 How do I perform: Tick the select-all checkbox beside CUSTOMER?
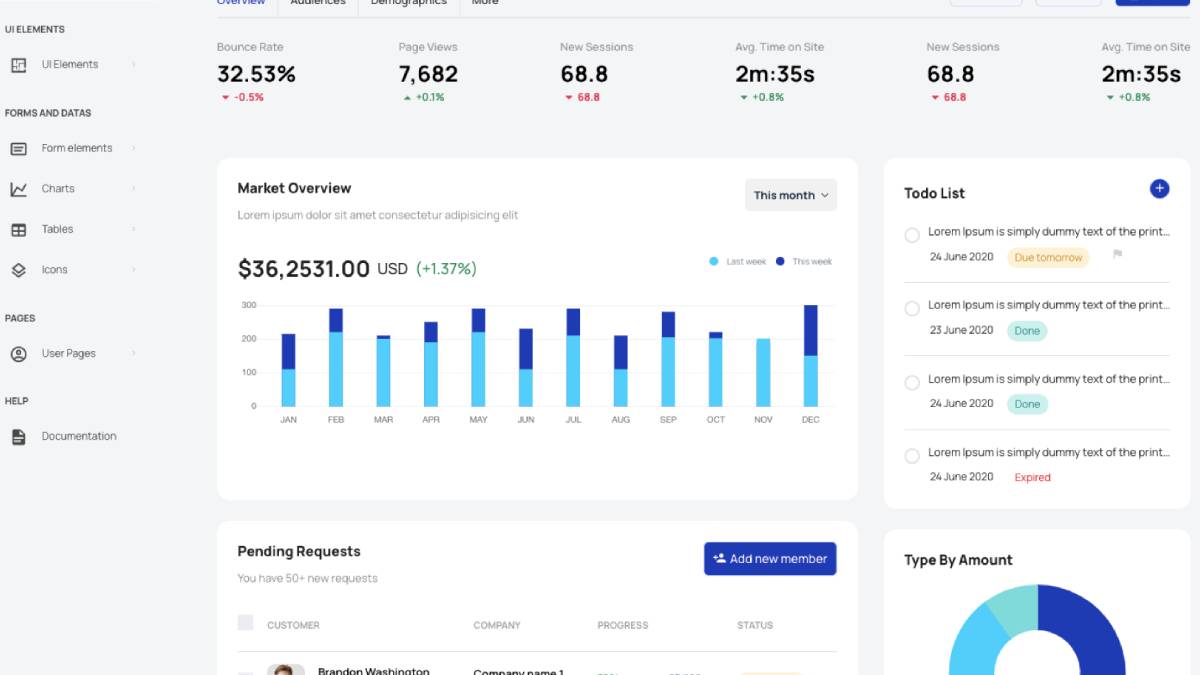[245, 623]
